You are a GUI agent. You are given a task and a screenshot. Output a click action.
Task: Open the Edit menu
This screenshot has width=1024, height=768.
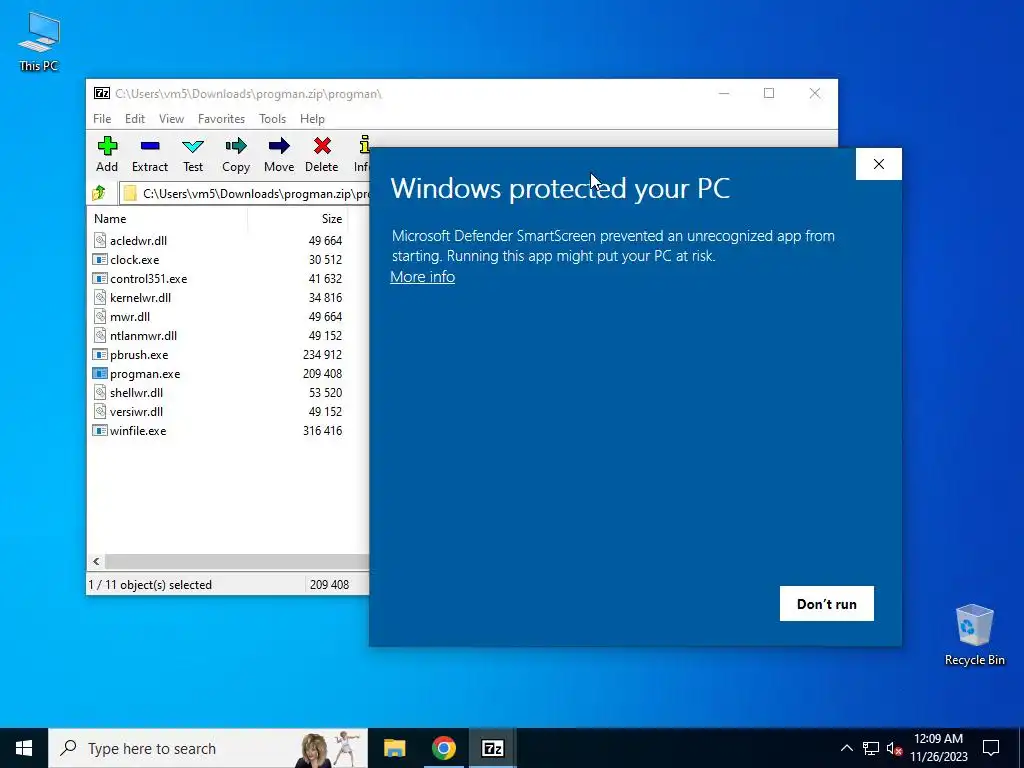[x=135, y=119]
